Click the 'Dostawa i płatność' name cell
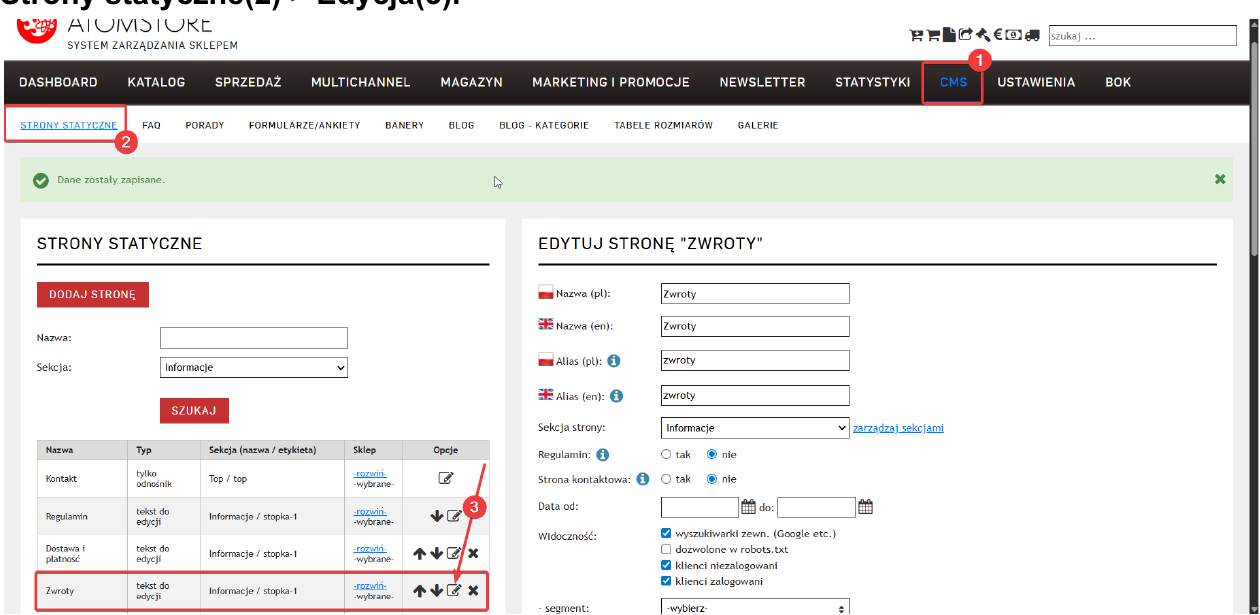The image size is (1260, 615). pos(82,553)
